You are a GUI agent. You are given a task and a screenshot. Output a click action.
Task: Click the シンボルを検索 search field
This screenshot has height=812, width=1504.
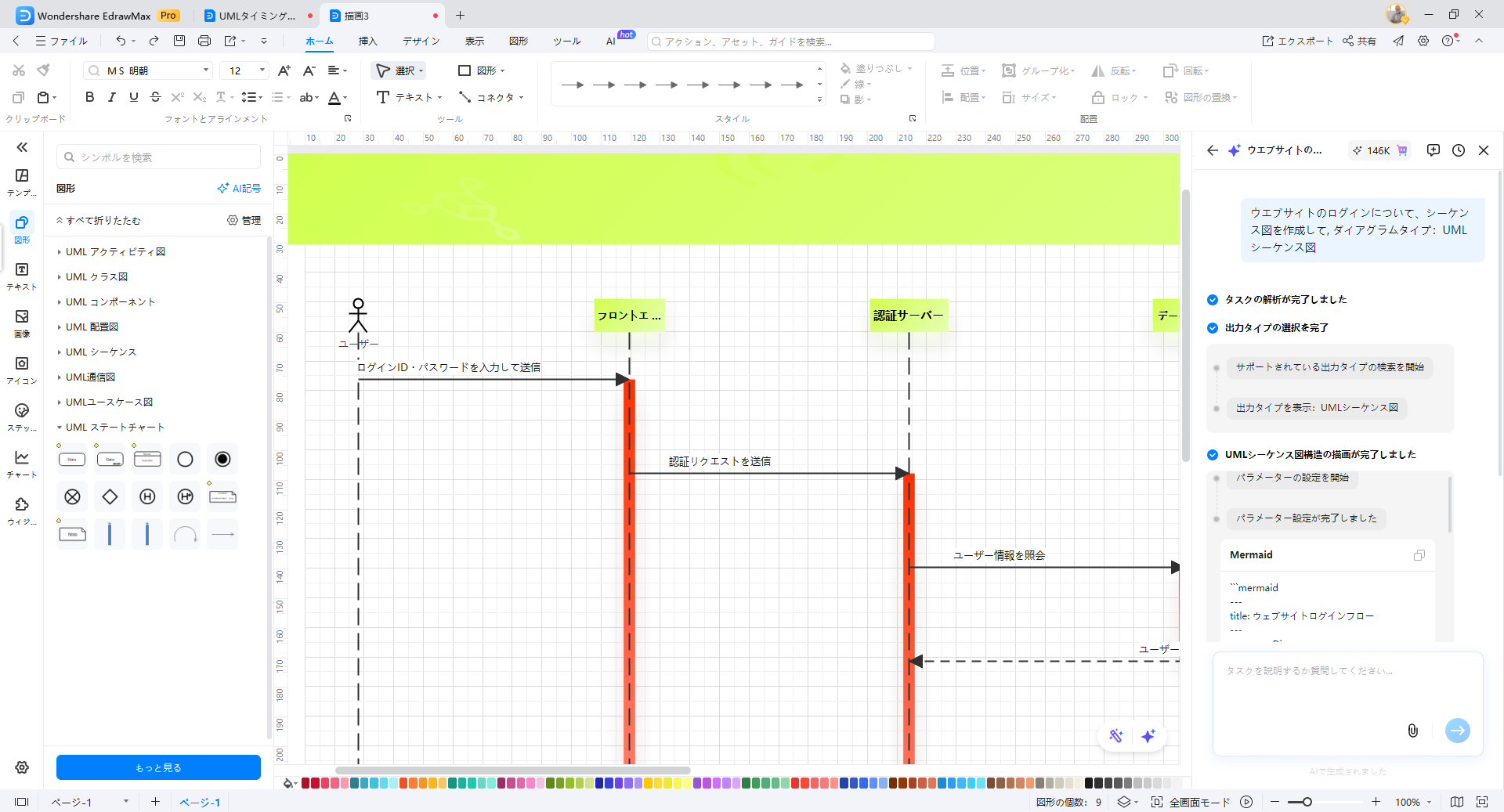[158, 157]
